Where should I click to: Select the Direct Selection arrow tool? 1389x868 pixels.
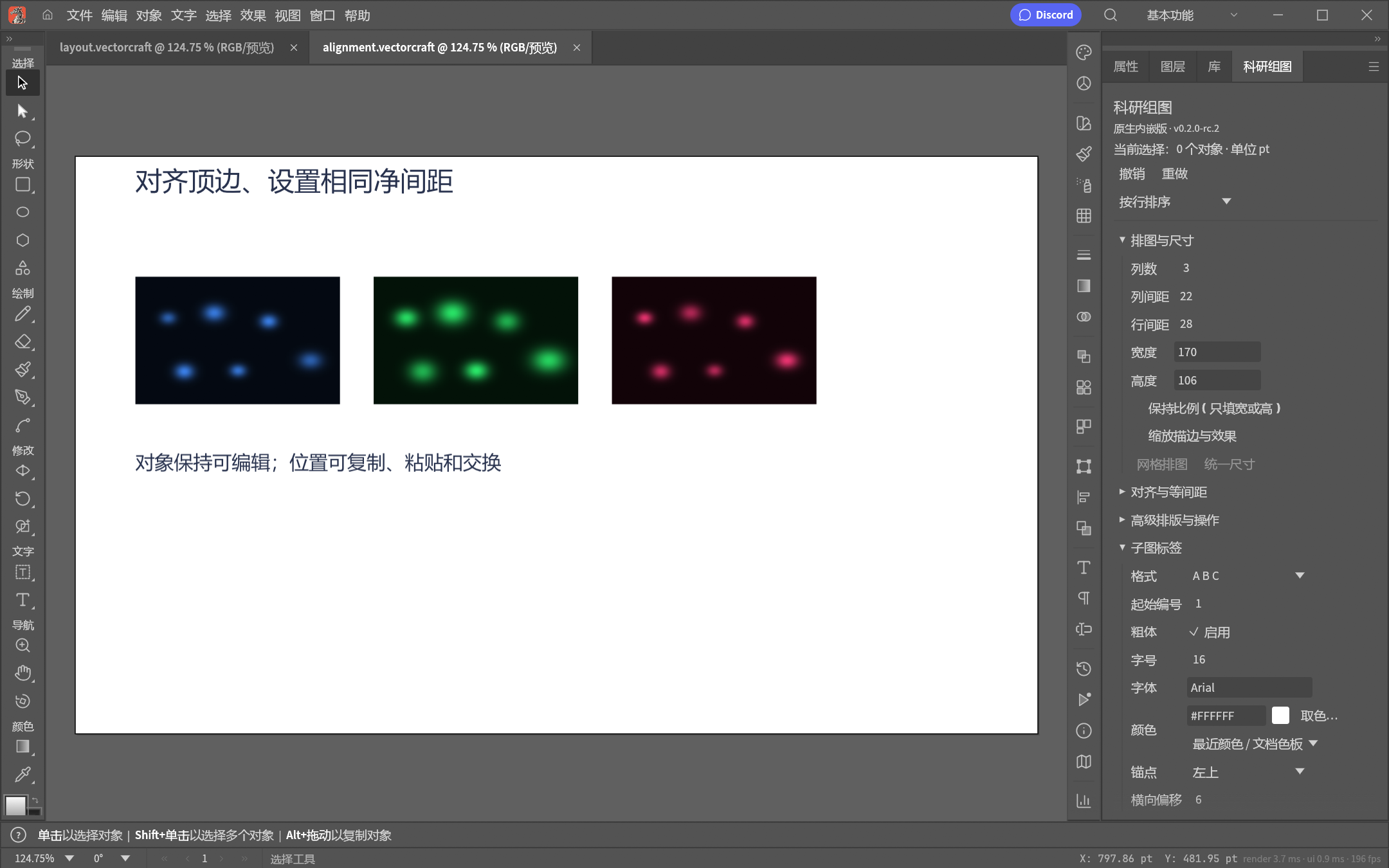(x=23, y=111)
